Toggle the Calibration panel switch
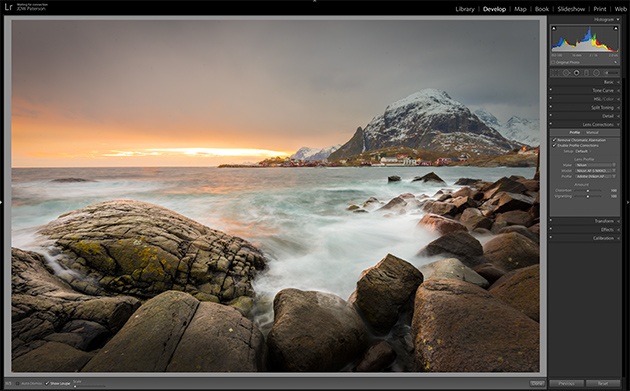This screenshot has height=391, width=630. pos(551,238)
